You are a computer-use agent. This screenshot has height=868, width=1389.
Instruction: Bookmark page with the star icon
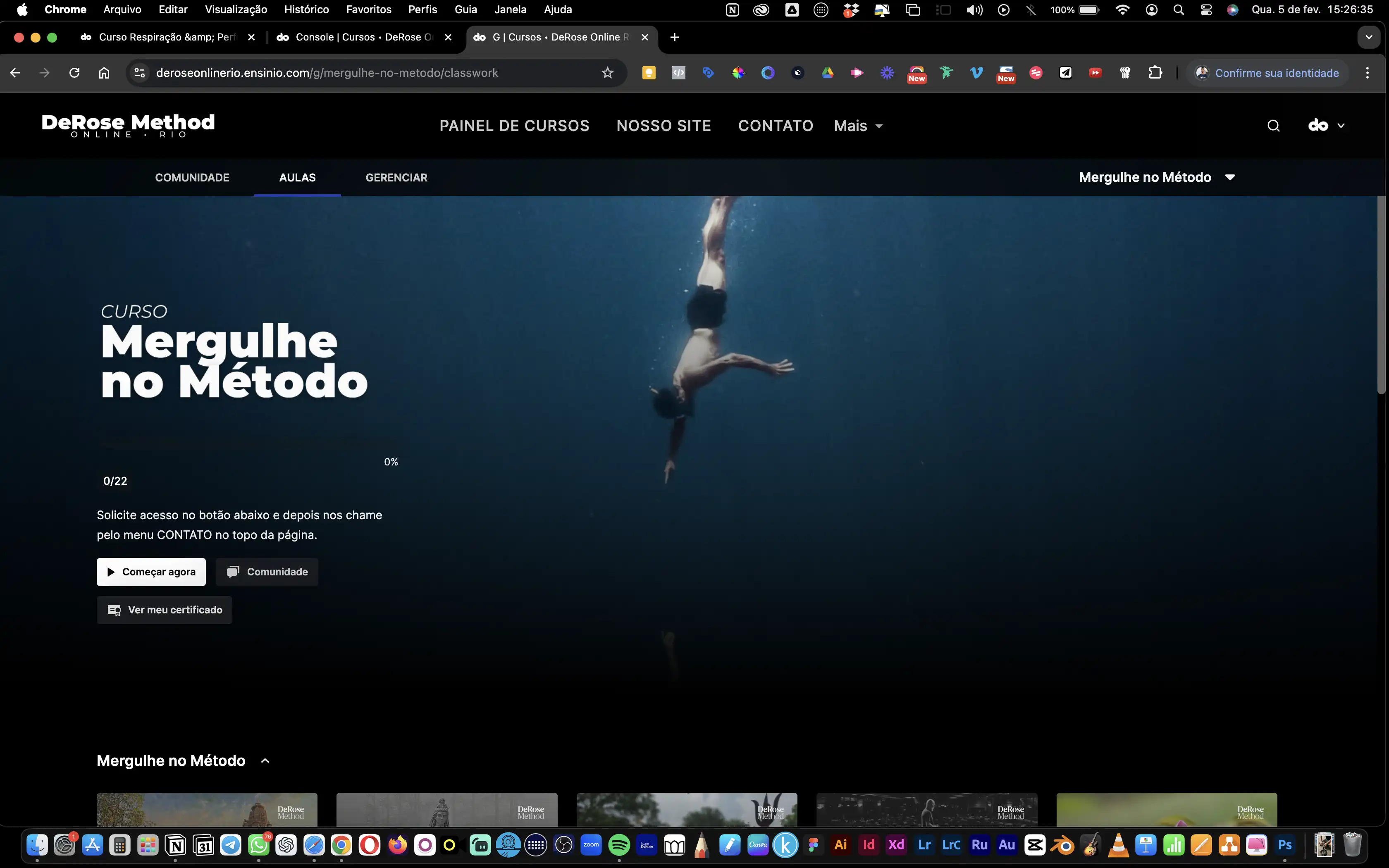[607, 73]
